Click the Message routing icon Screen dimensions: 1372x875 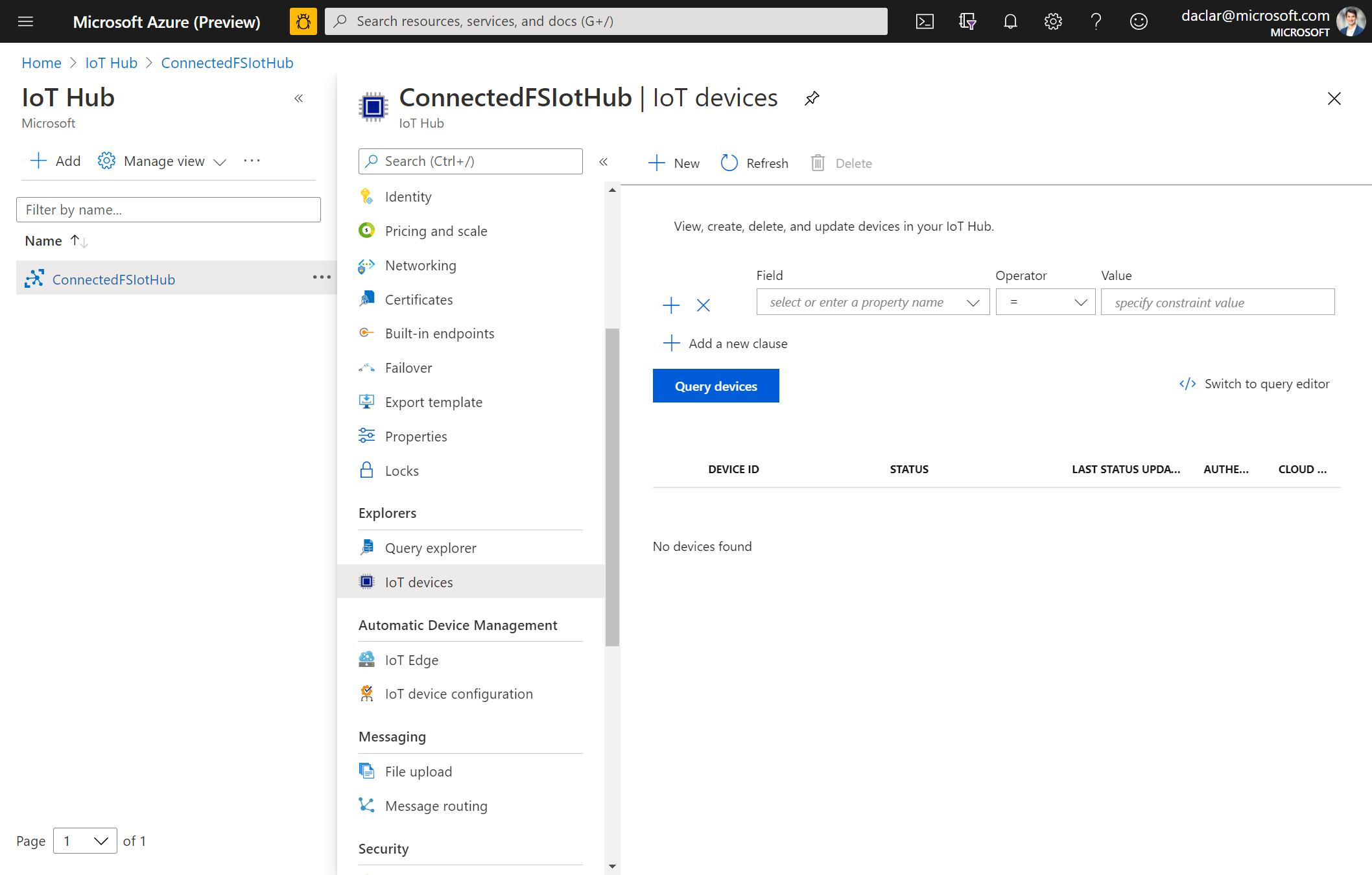click(x=367, y=805)
